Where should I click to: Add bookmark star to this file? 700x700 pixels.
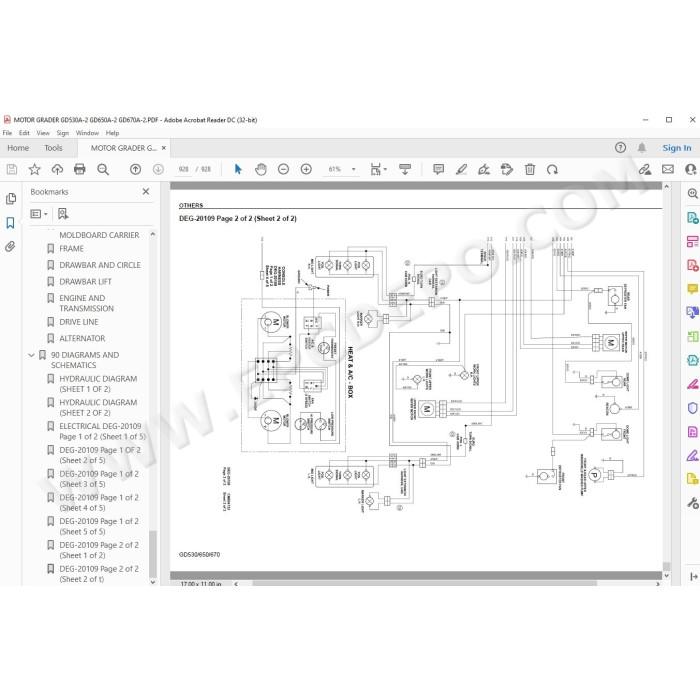34,169
